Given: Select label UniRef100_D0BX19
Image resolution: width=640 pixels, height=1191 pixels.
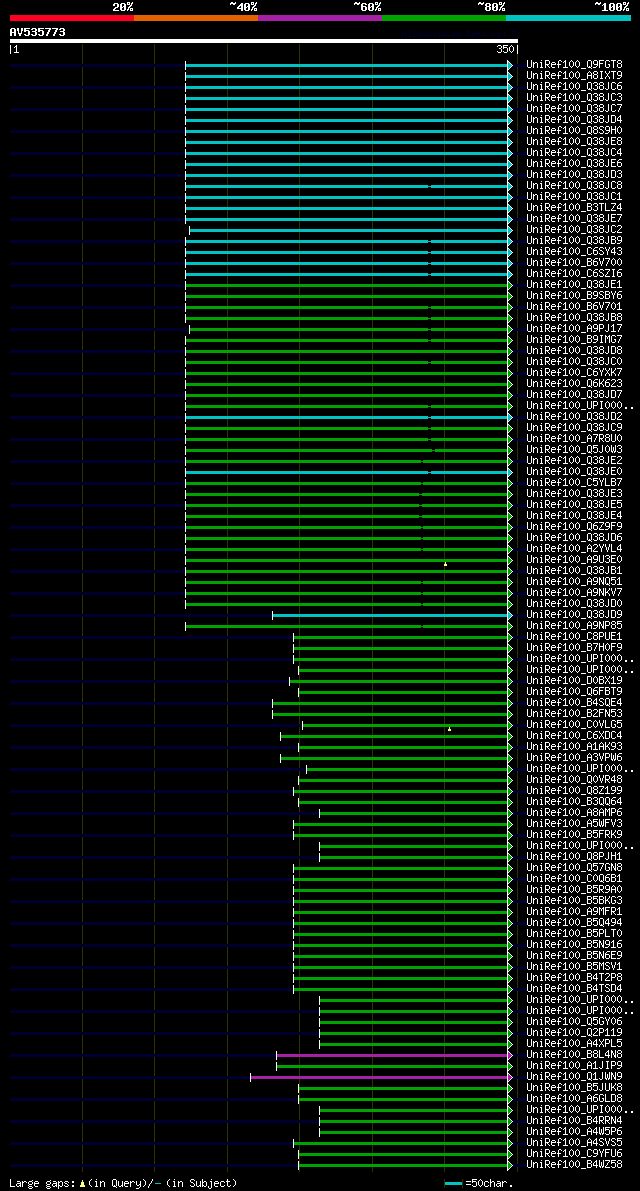Looking at the screenshot, I should pyautogui.click(x=574, y=681).
